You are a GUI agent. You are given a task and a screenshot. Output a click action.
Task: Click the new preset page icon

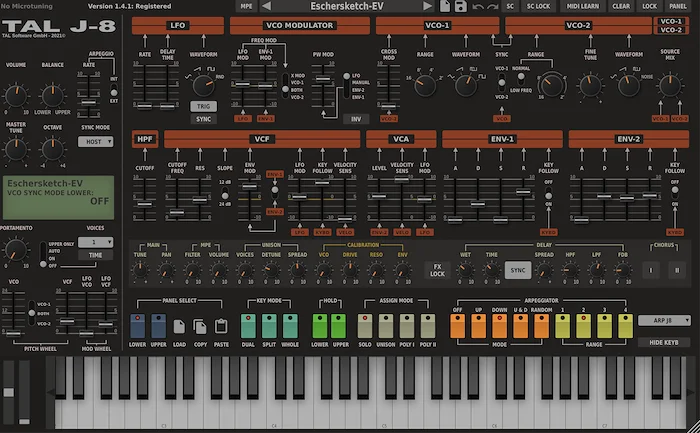point(445,6)
